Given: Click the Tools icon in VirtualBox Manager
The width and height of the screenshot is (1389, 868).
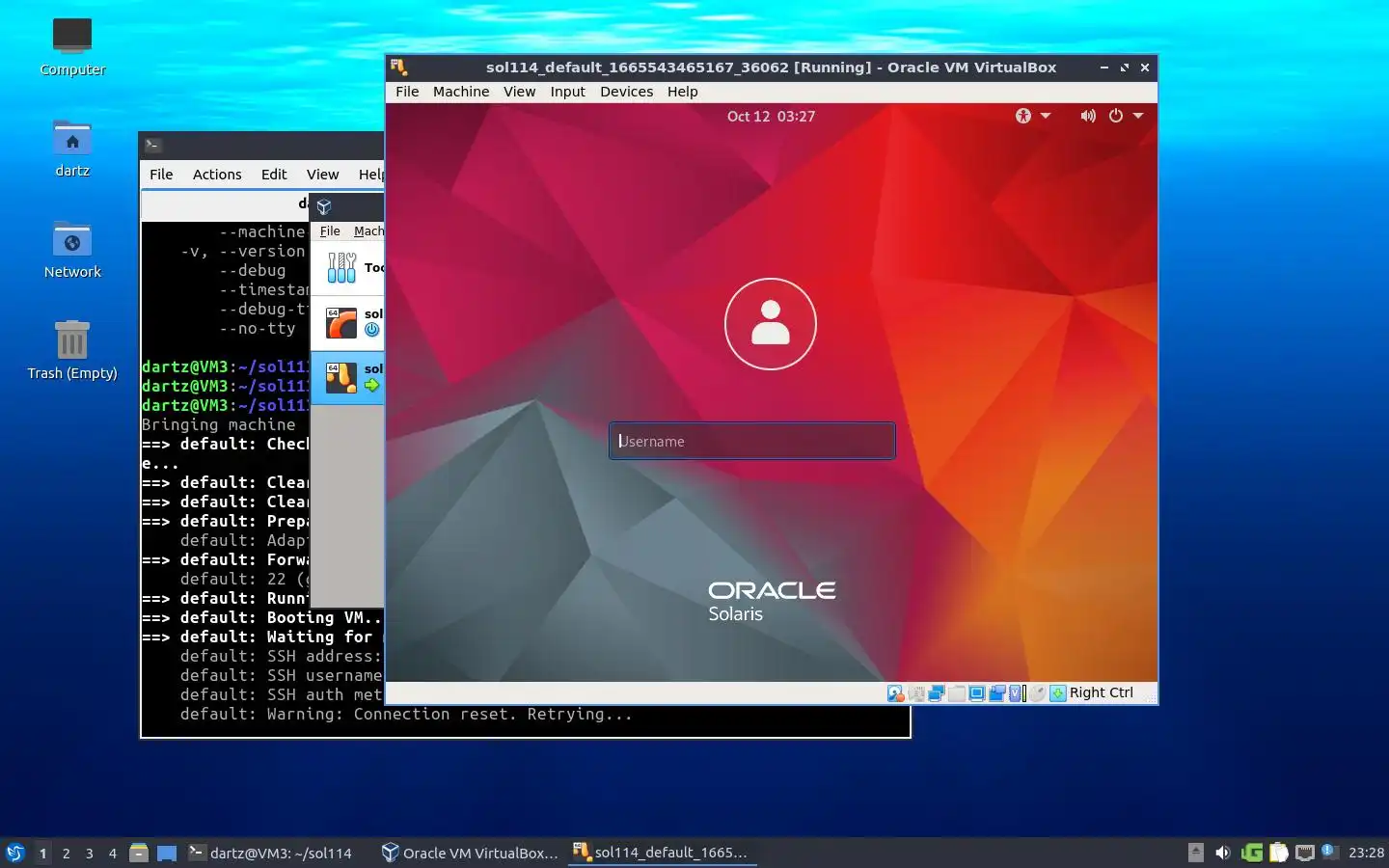Looking at the screenshot, I should (x=341, y=267).
